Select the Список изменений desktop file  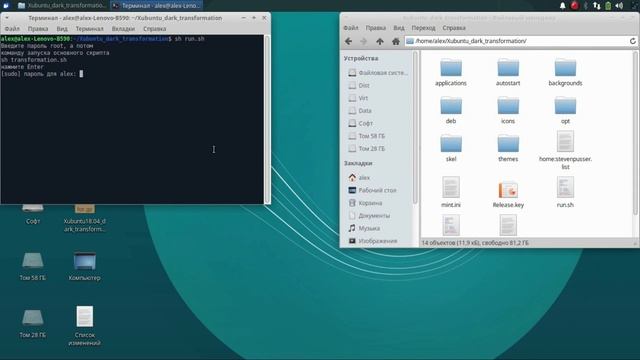[x=84, y=326]
